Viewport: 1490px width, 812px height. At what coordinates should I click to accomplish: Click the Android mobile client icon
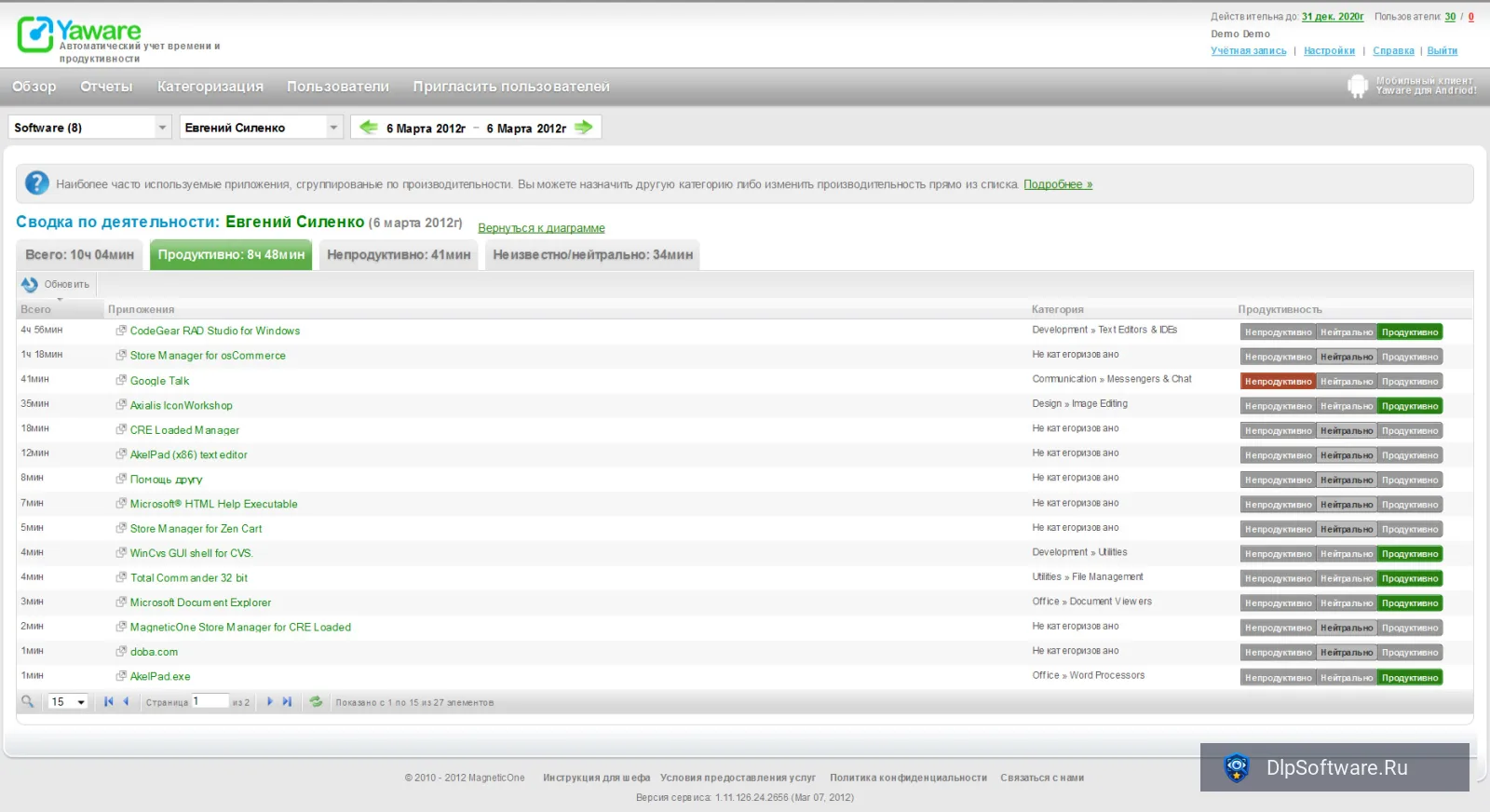[x=1358, y=86]
